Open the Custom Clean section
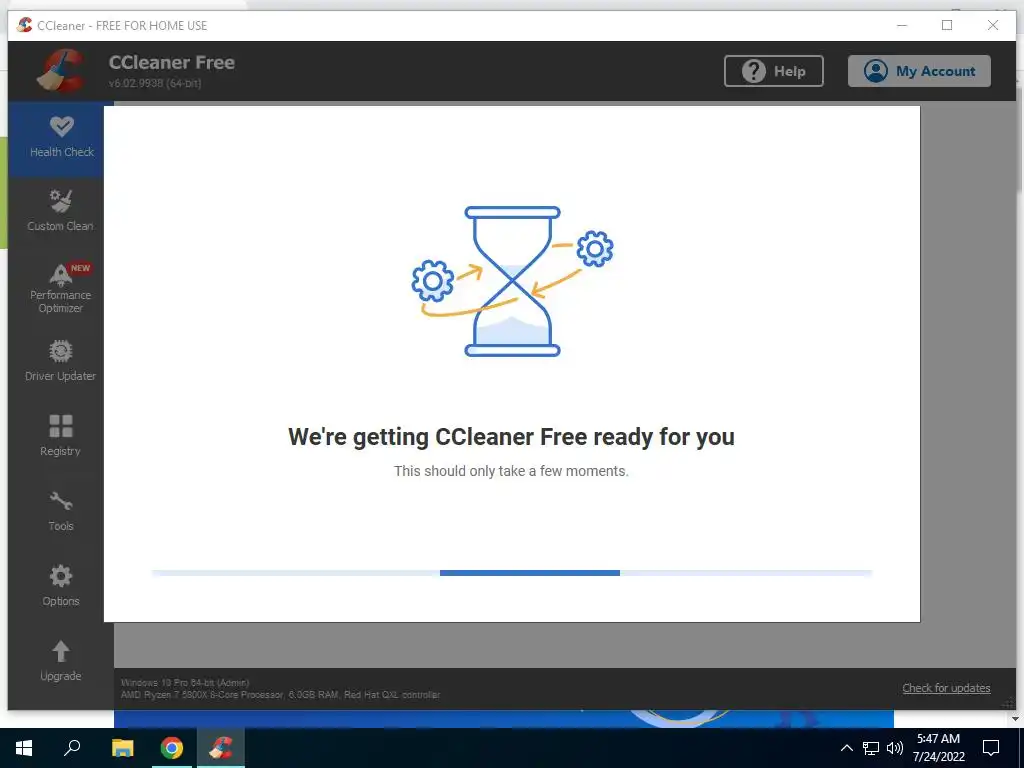 click(60, 210)
